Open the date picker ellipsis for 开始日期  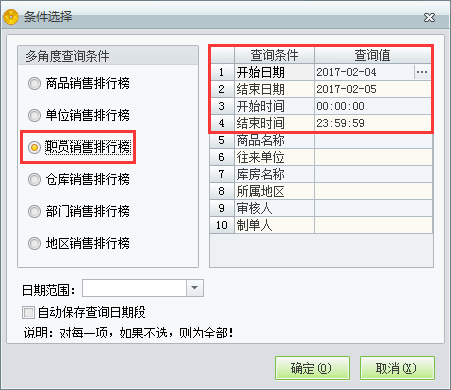(x=422, y=72)
